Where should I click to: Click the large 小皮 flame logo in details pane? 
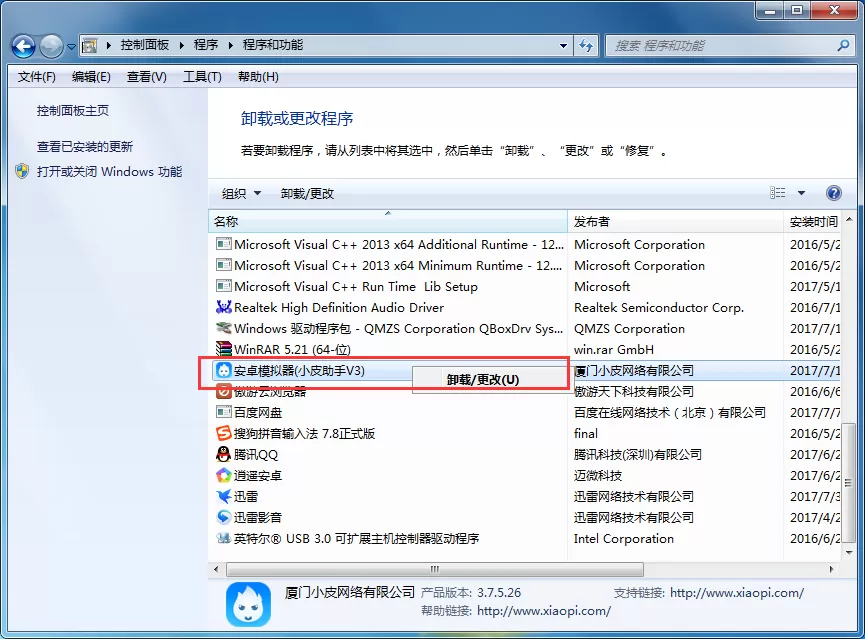[x=248, y=604]
